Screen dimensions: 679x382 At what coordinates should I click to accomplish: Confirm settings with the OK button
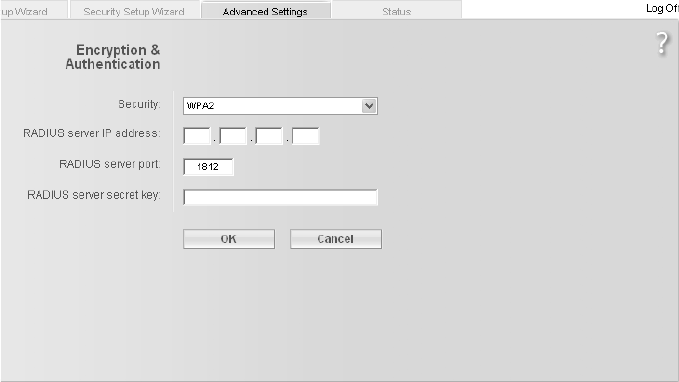point(229,239)
